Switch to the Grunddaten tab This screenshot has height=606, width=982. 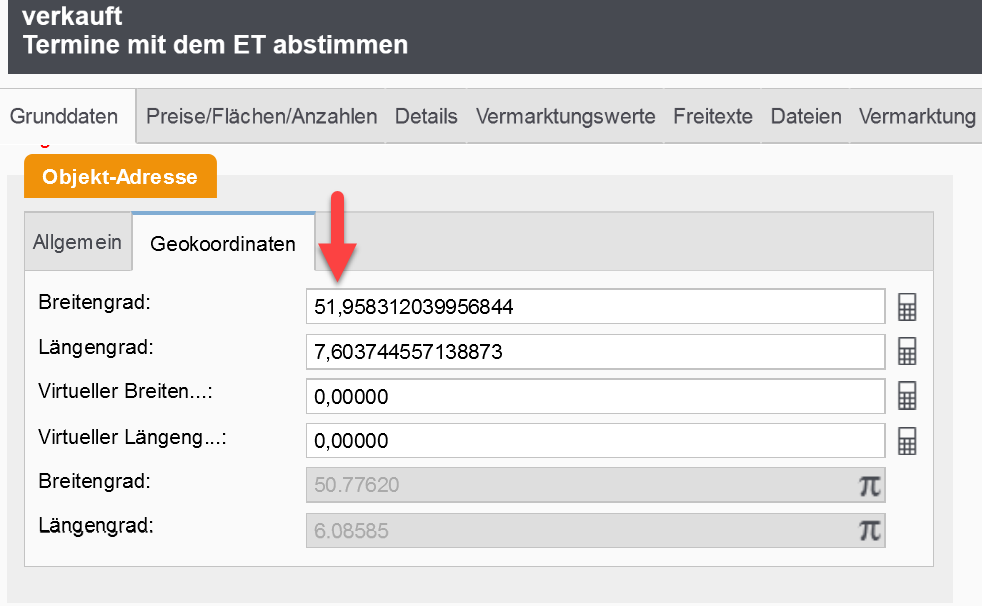click(64, 117)
